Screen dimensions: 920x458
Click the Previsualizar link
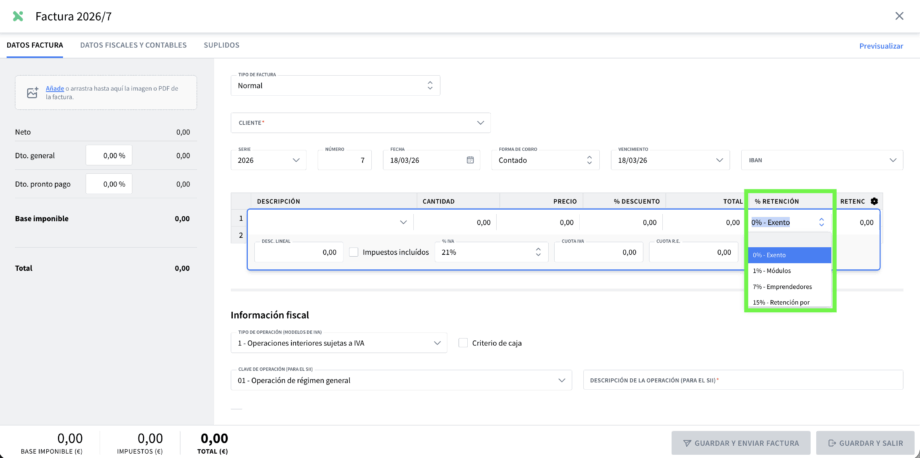coord(880,46)
